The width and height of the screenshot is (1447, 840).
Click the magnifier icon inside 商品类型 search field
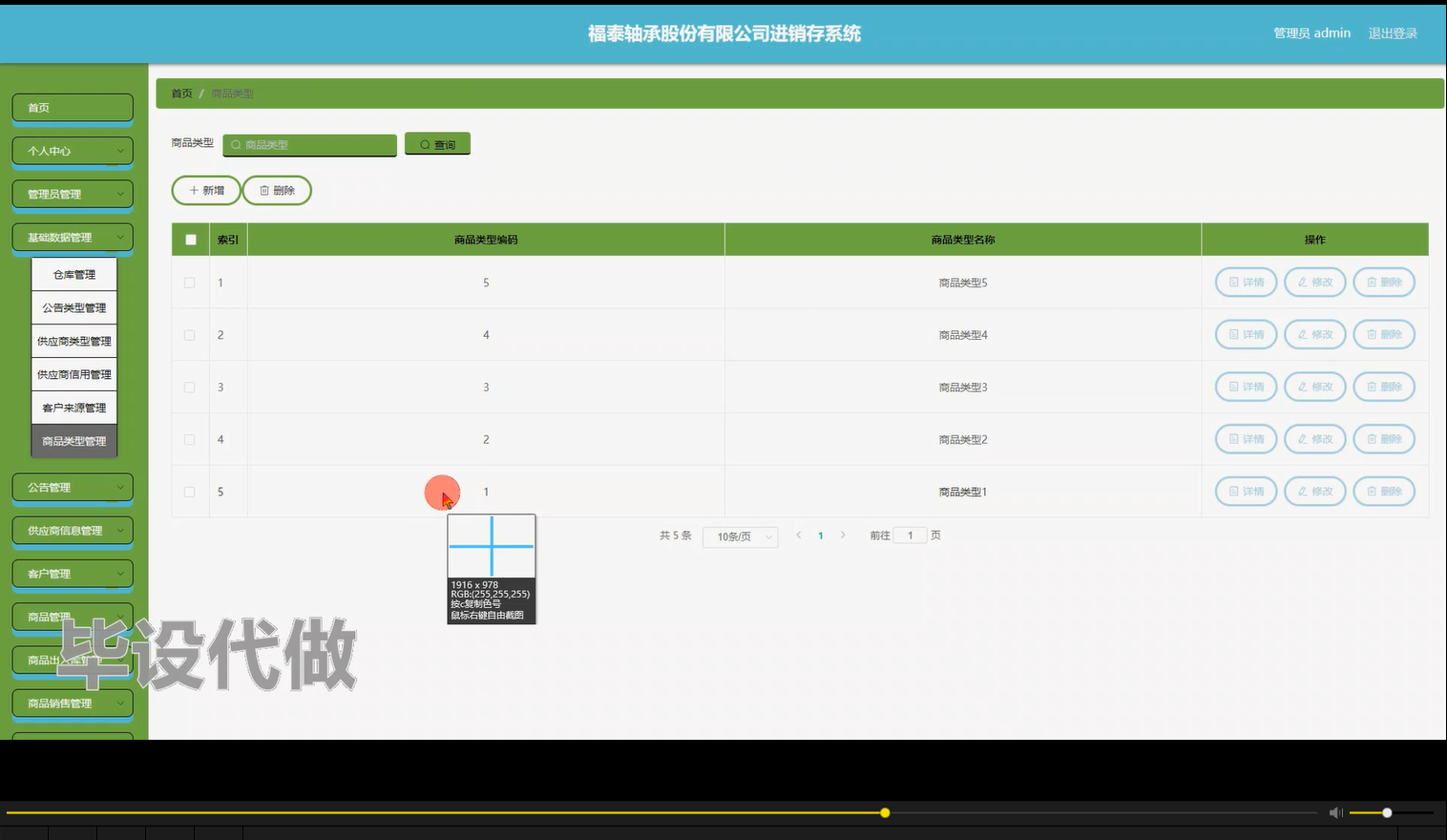pos(236,144)
